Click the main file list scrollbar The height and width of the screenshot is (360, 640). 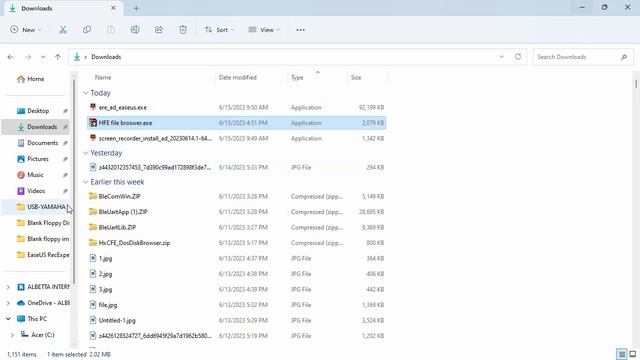(x=636, y=84)
